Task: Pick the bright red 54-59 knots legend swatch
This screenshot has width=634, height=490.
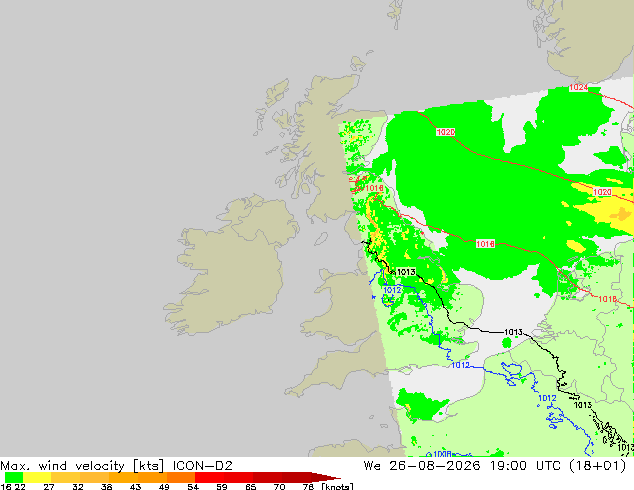Action: pyautogui.click(x=209, y=477)
